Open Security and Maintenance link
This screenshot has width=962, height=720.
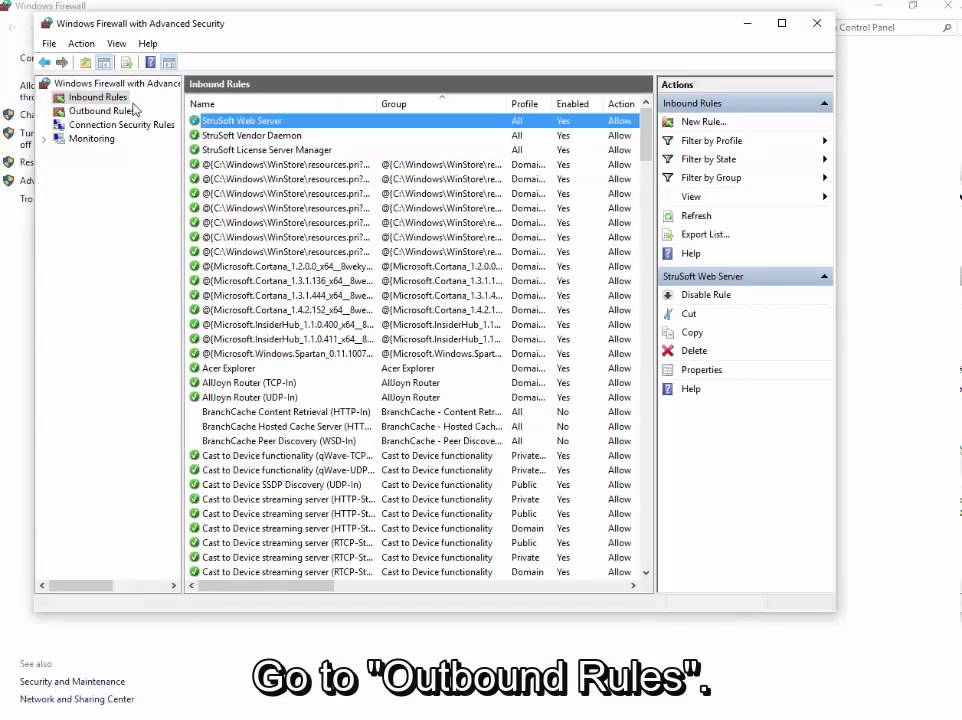72,682
